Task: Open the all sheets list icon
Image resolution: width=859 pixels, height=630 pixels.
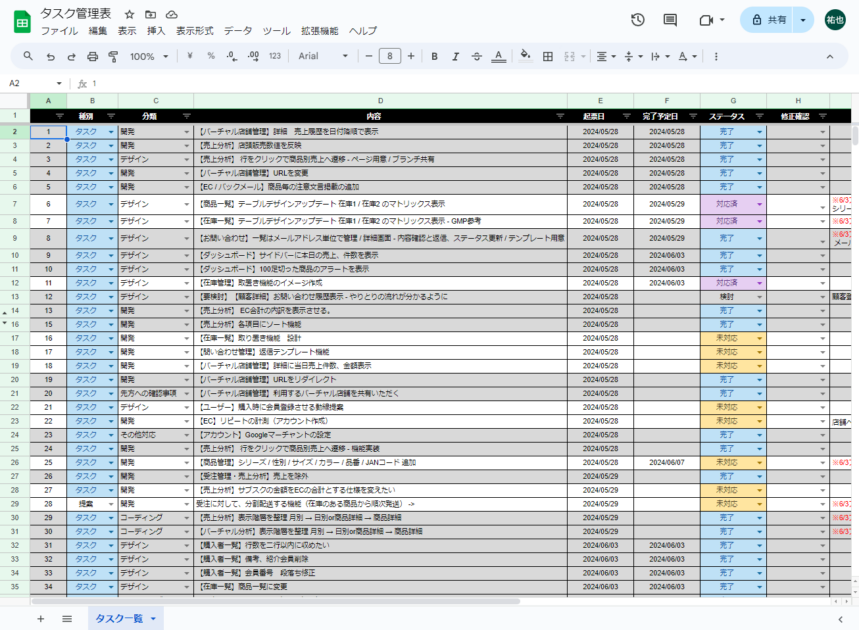Action: click(67, 619)
